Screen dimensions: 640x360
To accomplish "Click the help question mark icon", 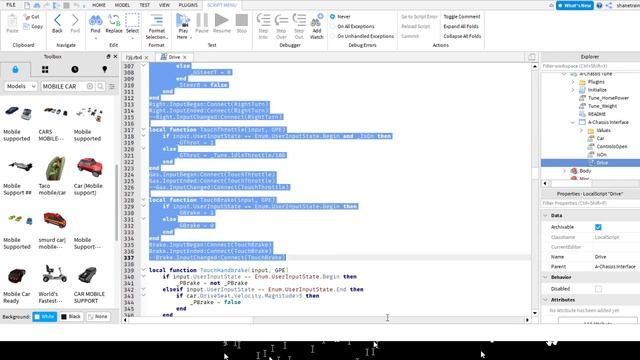I will click(x=599, y=5).
